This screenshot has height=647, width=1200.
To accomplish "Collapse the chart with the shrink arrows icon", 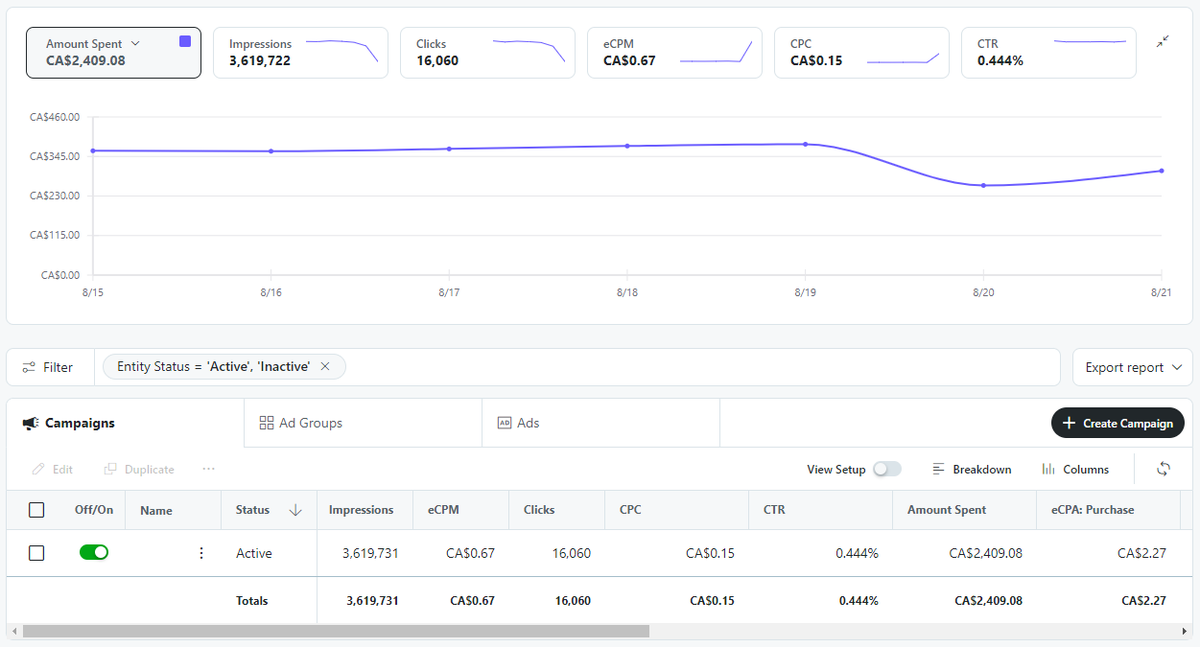I will (1162, 42).
